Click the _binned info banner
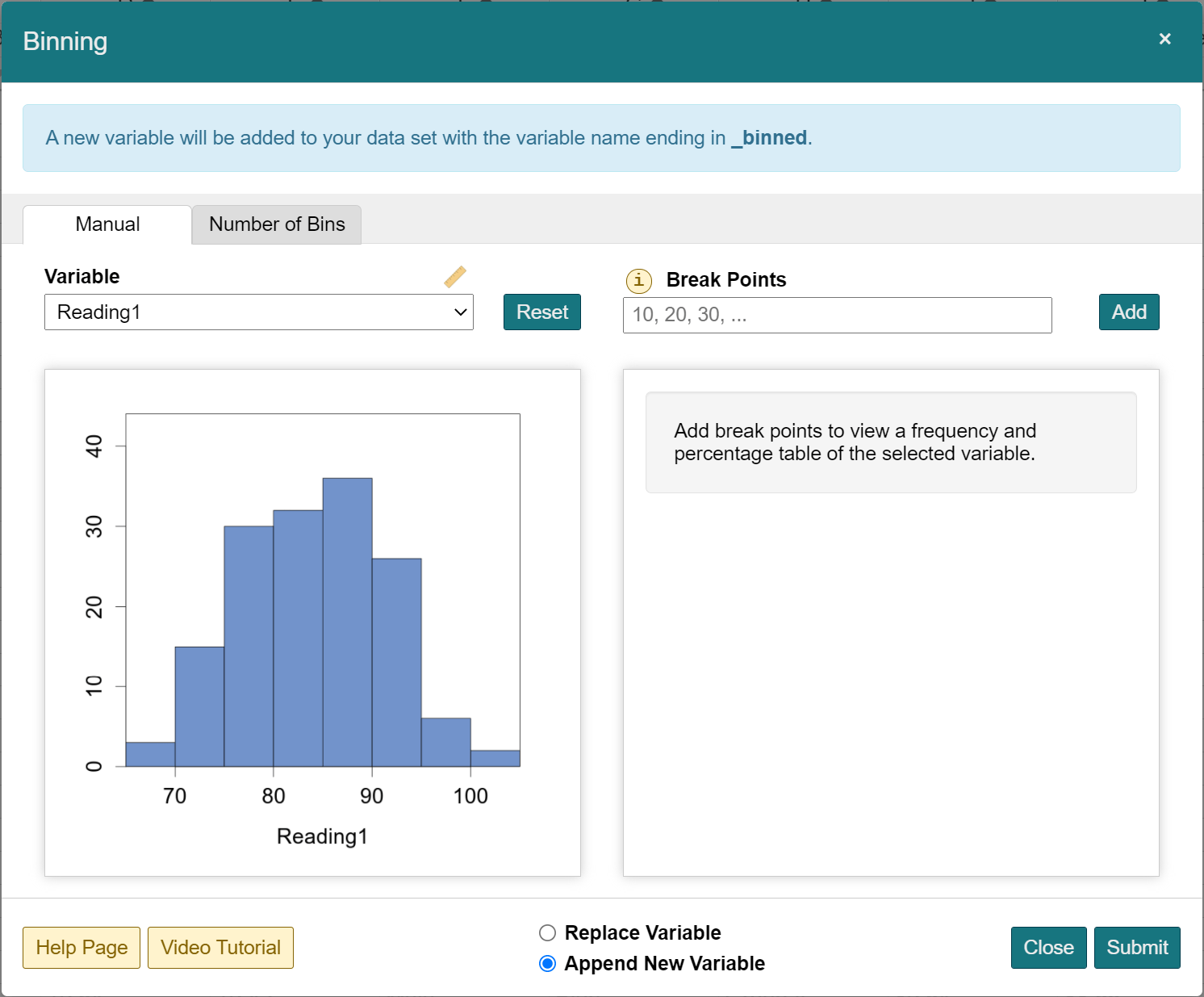Screen dimensions: 1204x997 click(601, 138)
